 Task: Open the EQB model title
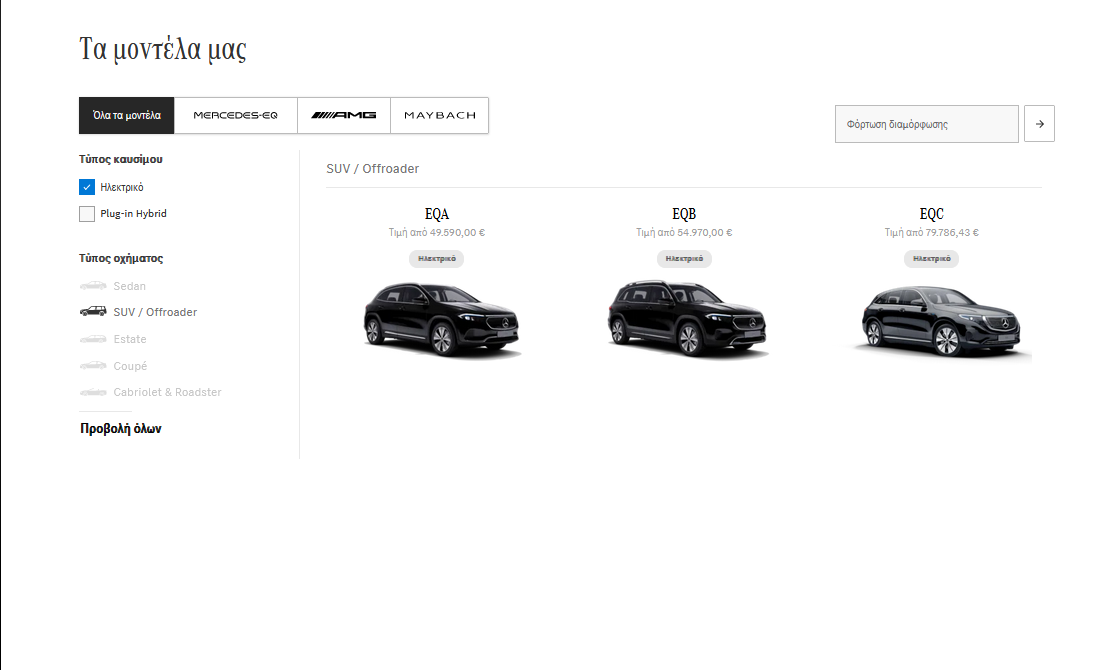coord(684,214)
